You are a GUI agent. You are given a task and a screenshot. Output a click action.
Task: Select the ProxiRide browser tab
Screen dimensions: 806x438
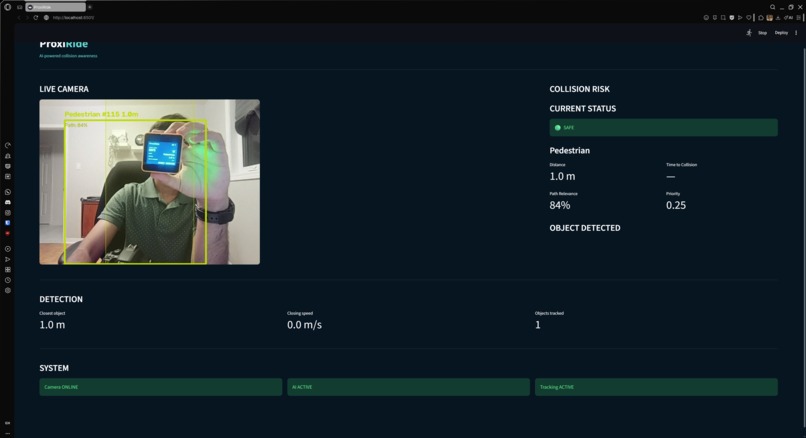[x=56, y=7]
